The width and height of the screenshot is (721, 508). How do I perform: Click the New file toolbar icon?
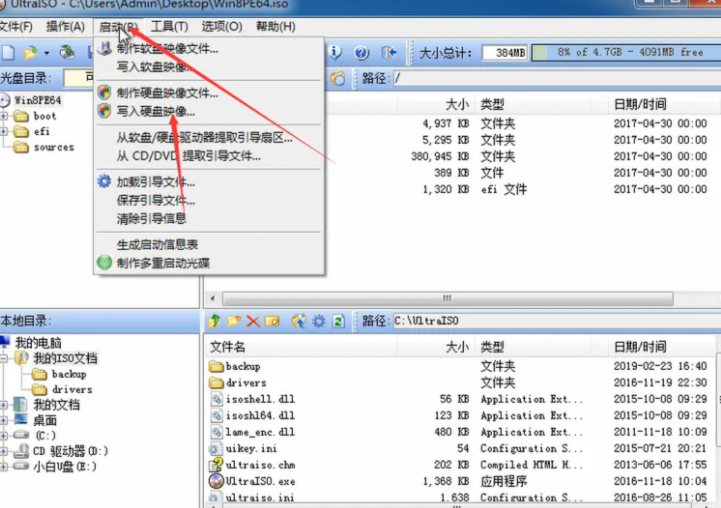coord(8,52)
